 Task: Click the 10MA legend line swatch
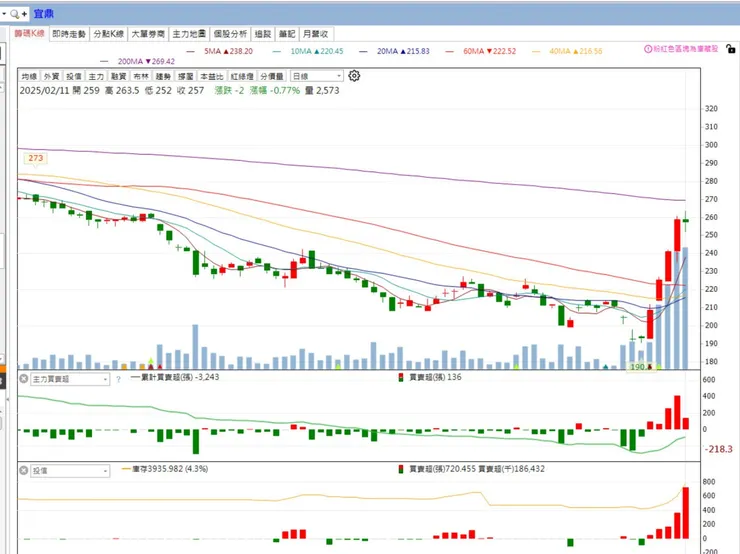point(277,51)
